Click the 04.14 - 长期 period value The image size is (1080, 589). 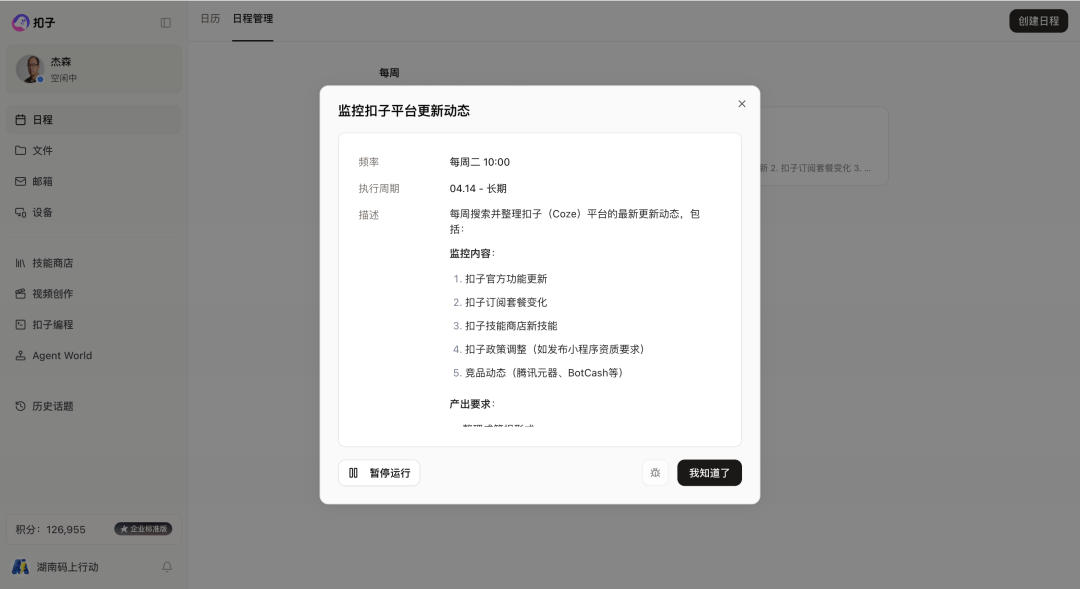tap(478, 188)
